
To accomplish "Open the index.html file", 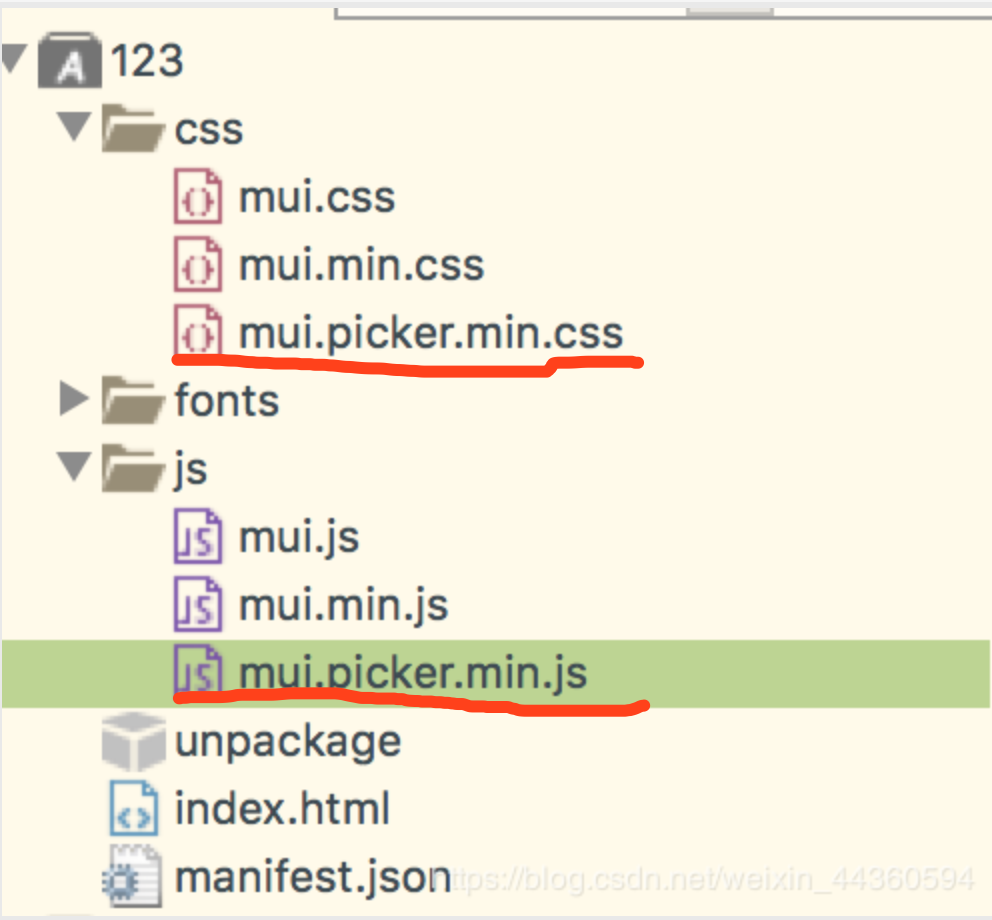I will (x=281, y=808).
